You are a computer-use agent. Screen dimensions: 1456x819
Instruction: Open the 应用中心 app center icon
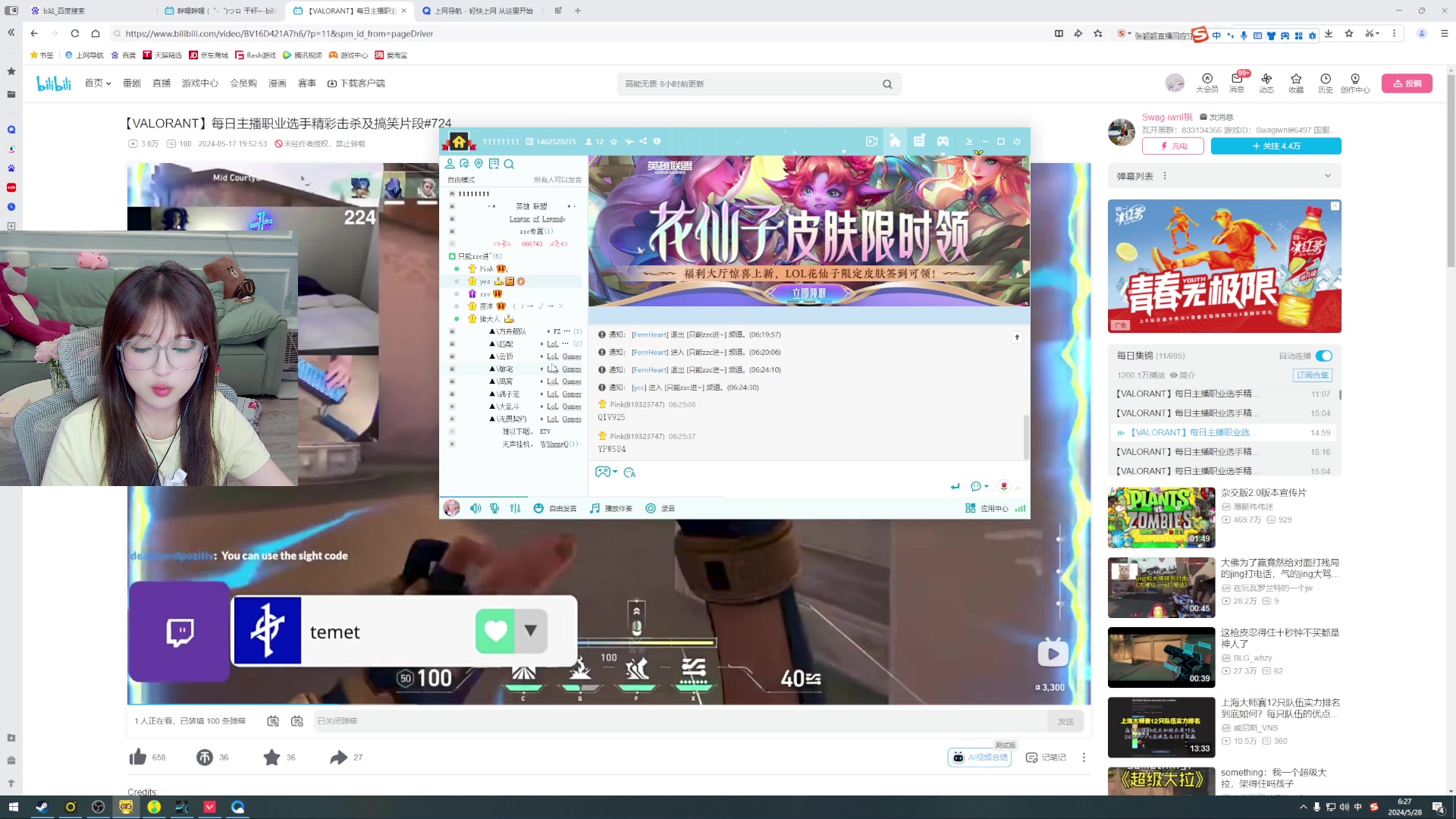[x=970, y=508]
